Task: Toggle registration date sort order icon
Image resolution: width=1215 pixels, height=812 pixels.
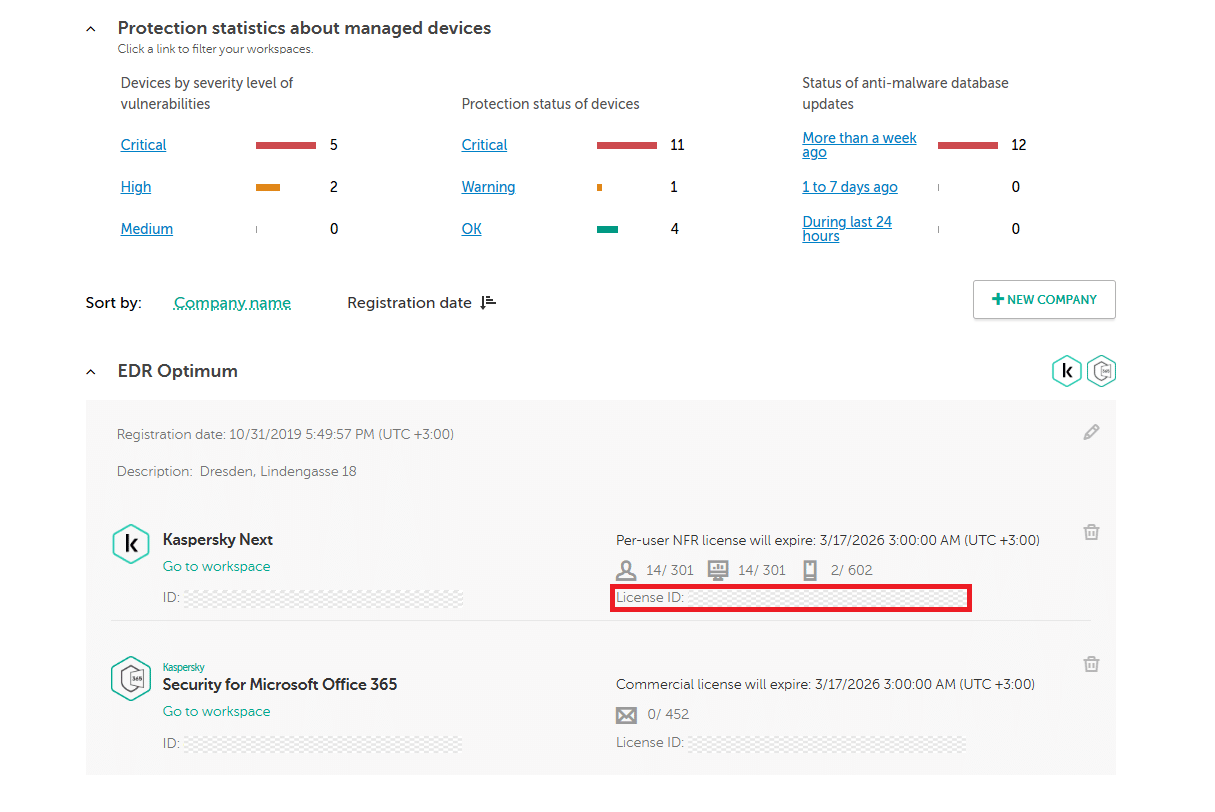Action: tap(488, 302)
